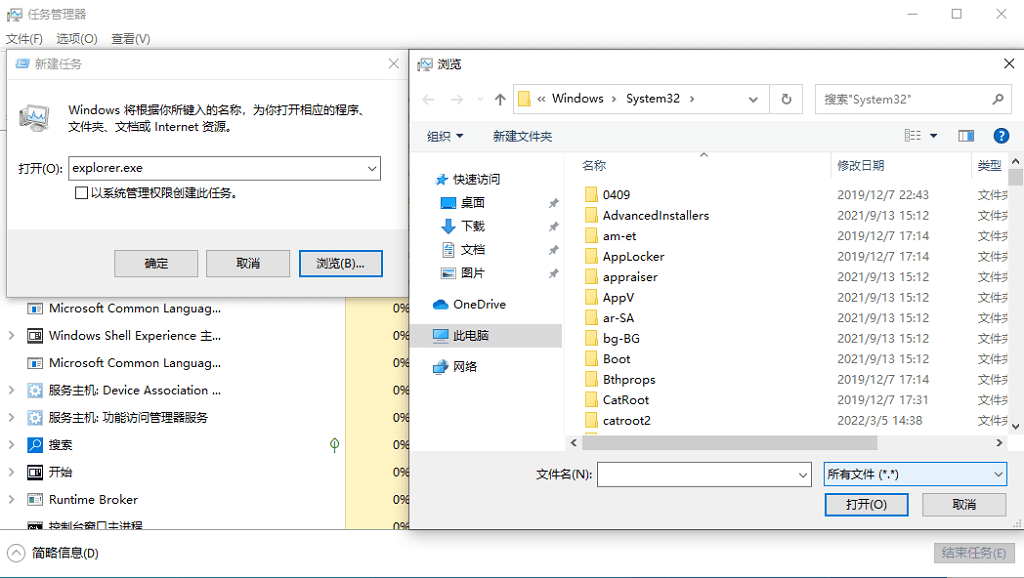Click the 0409 folder icon
The width and height of the screenshot is (1024, 578).
(x=591, y=195)
